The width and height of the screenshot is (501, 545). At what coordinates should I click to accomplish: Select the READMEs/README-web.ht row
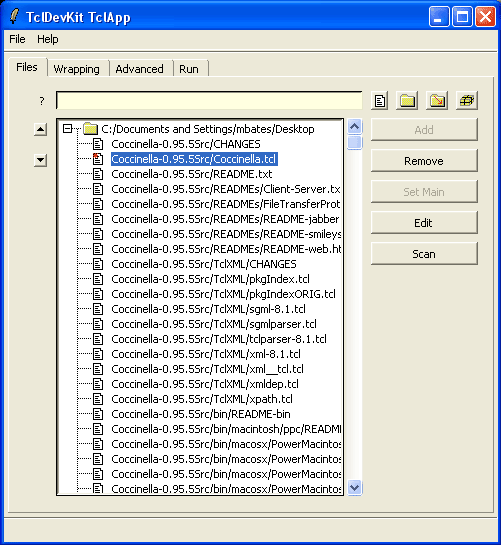pyautogui.click(x=226, y=249)
